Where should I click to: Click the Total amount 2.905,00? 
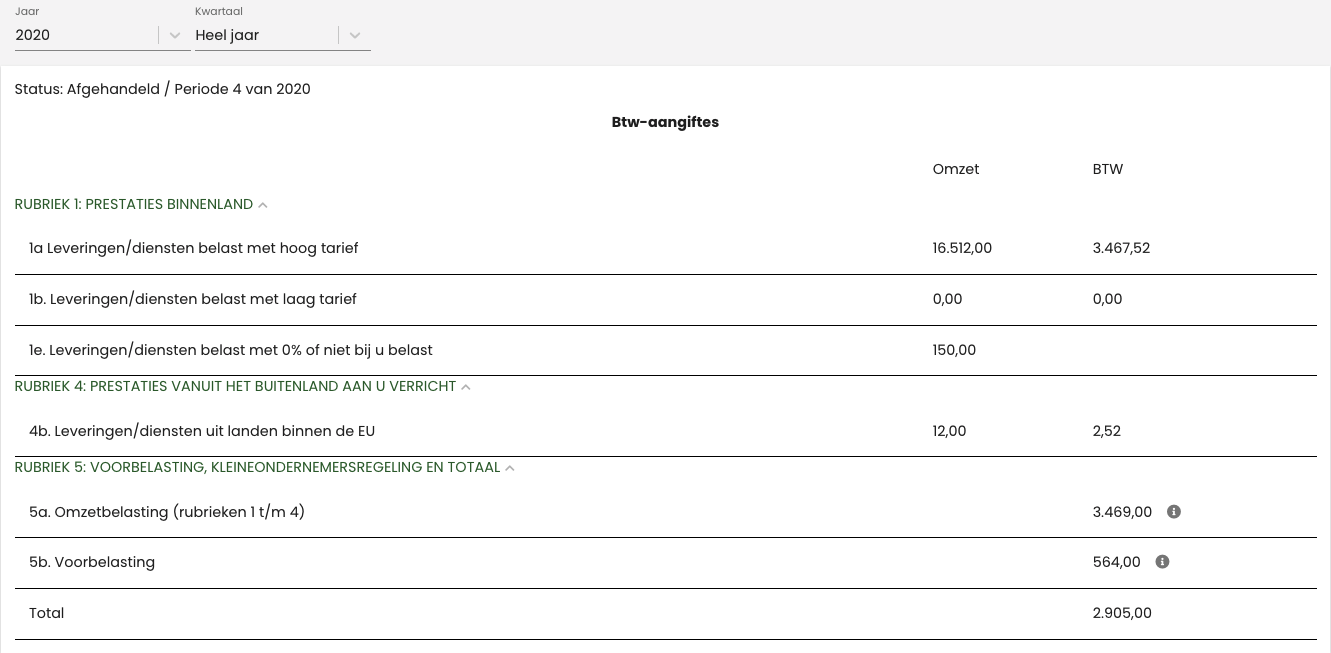click(x=1122, y=613)
